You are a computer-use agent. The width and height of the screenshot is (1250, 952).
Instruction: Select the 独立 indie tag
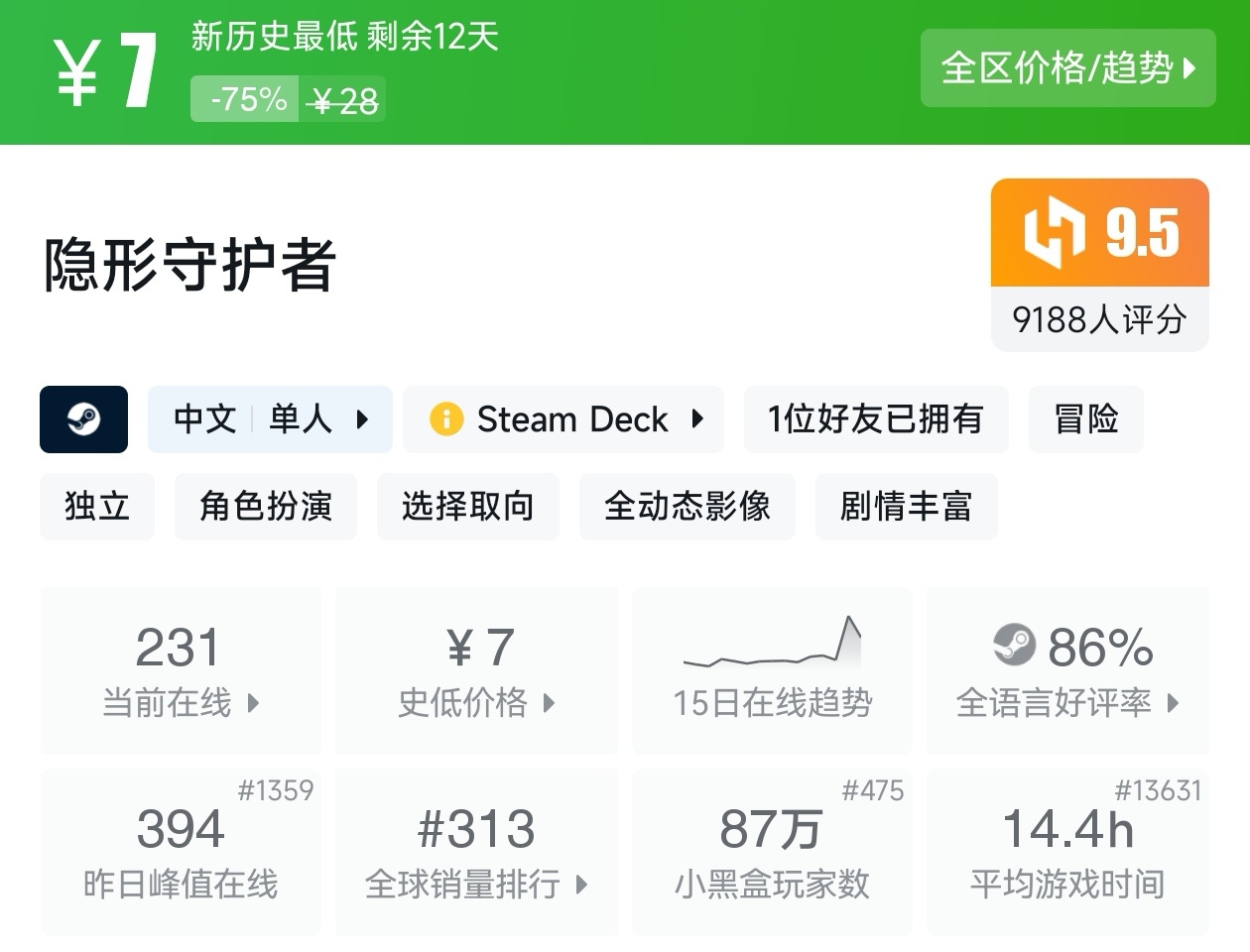(x=97, y=507)
